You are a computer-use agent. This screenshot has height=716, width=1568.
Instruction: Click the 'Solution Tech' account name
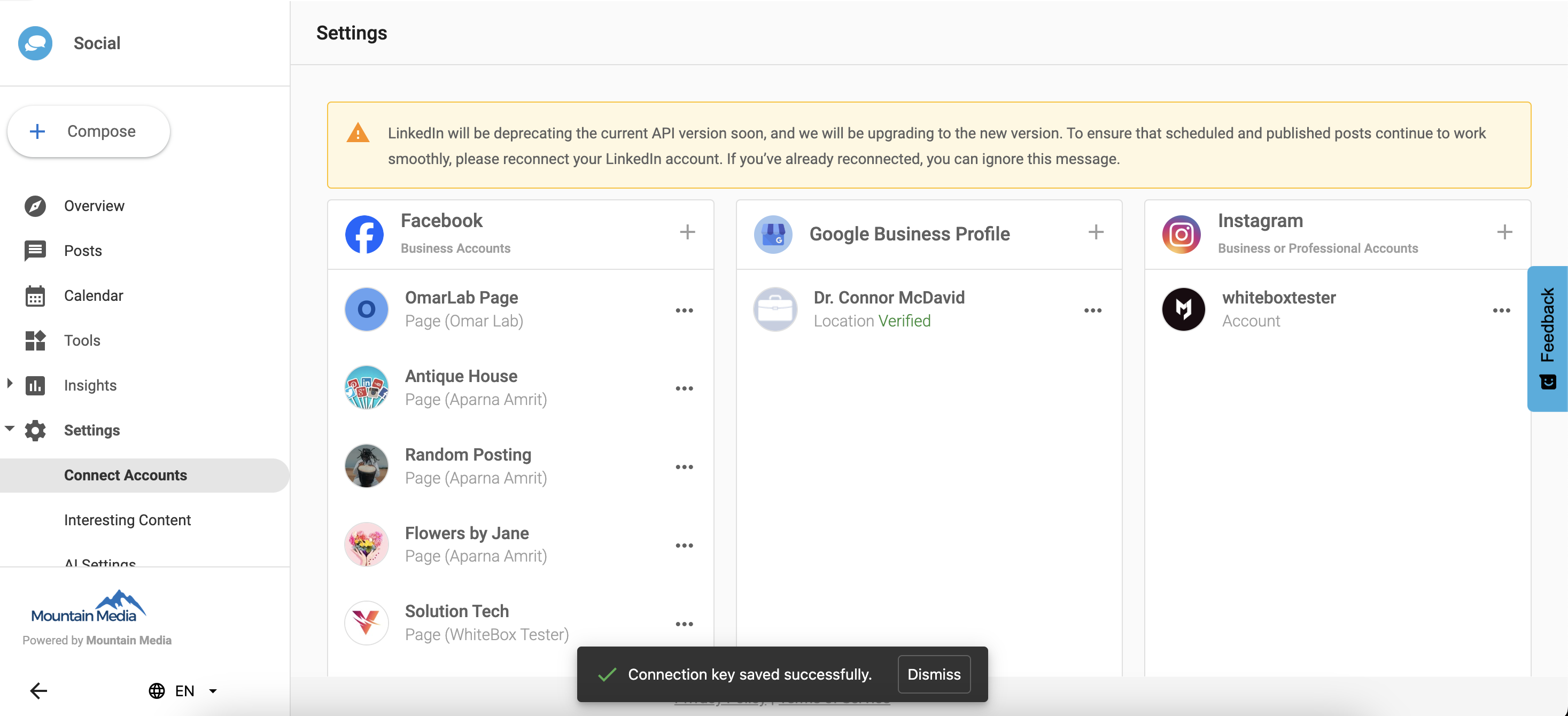point(456,611)
